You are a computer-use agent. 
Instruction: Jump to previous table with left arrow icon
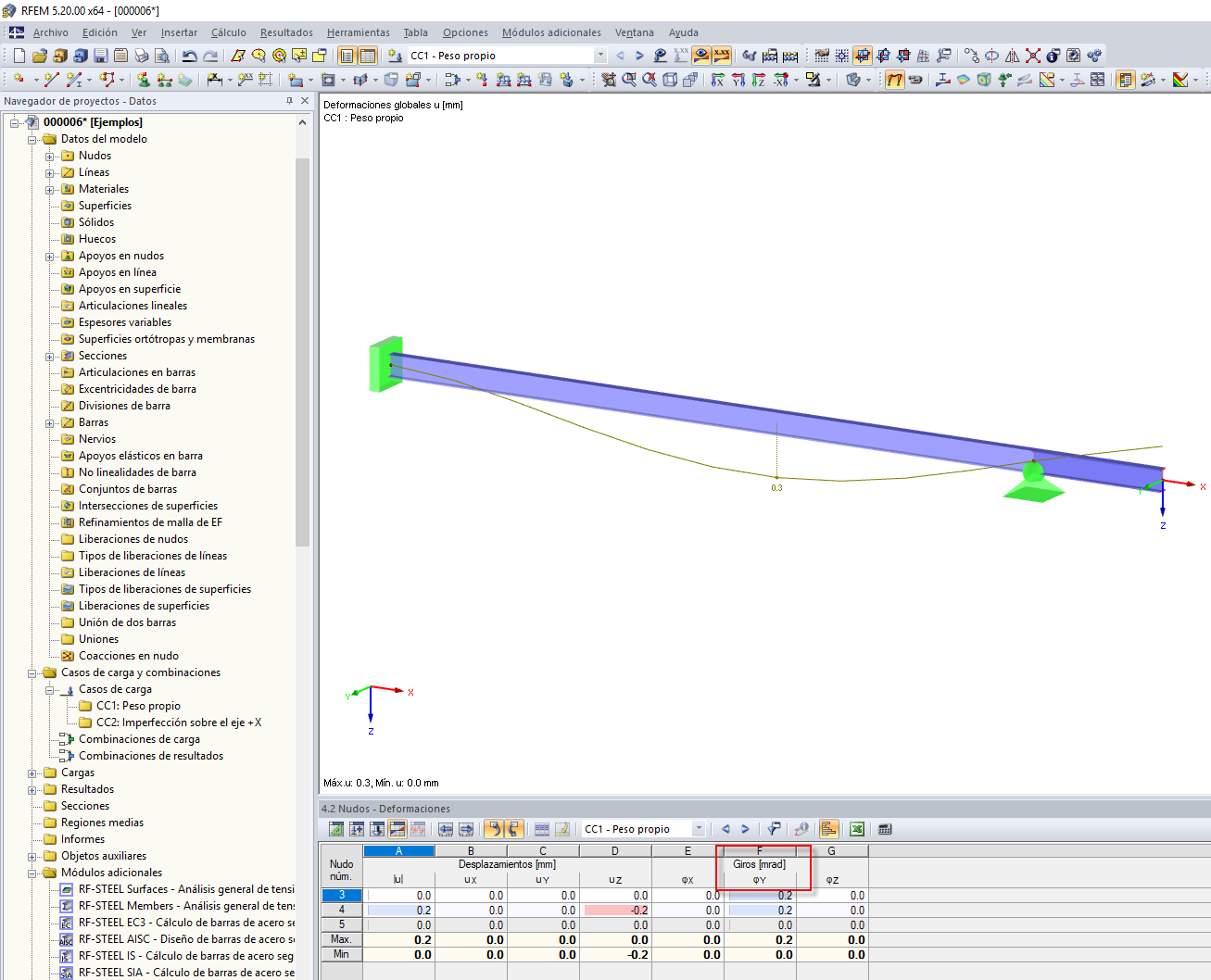click(x=446, y=829)
